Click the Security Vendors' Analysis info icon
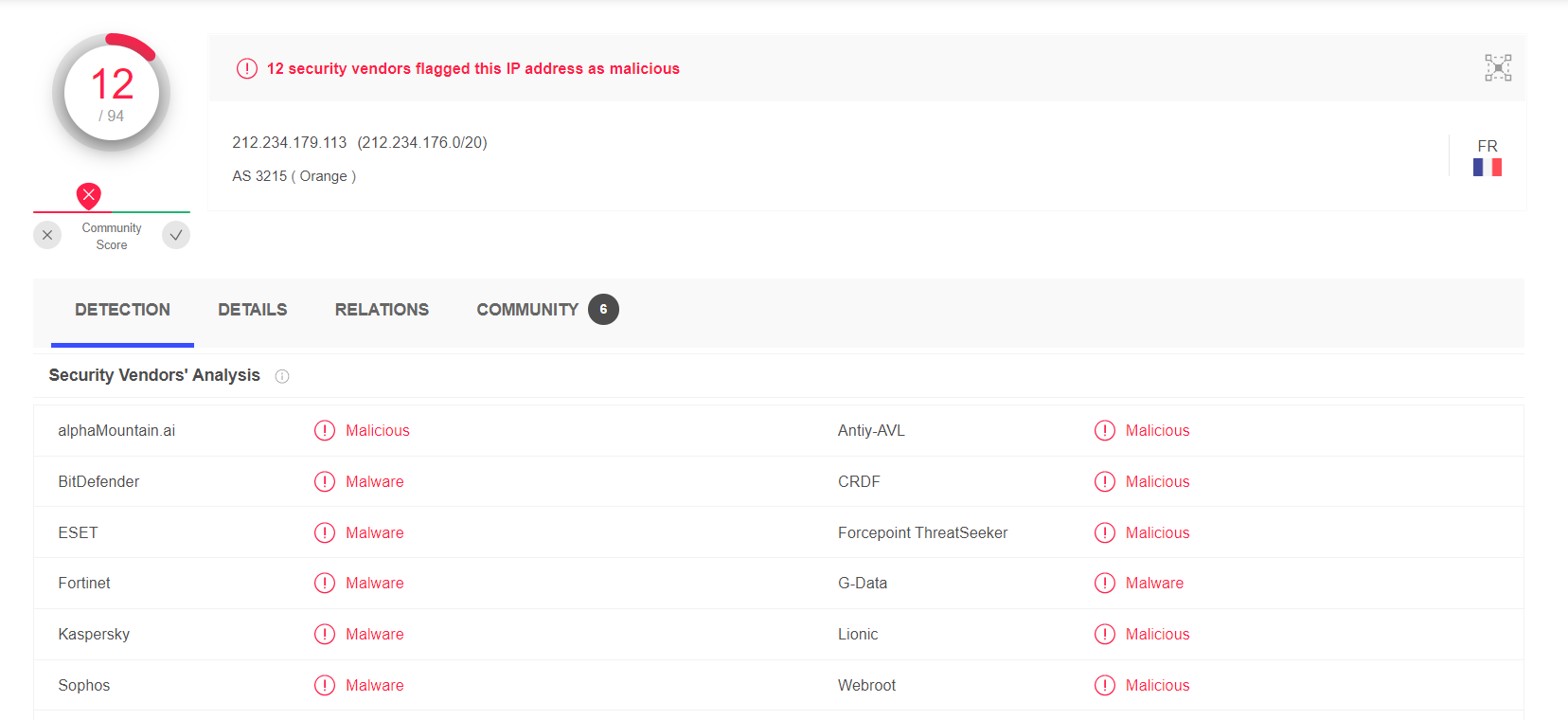This screenshot has width=1568, height=720. [x=282, y=376]
